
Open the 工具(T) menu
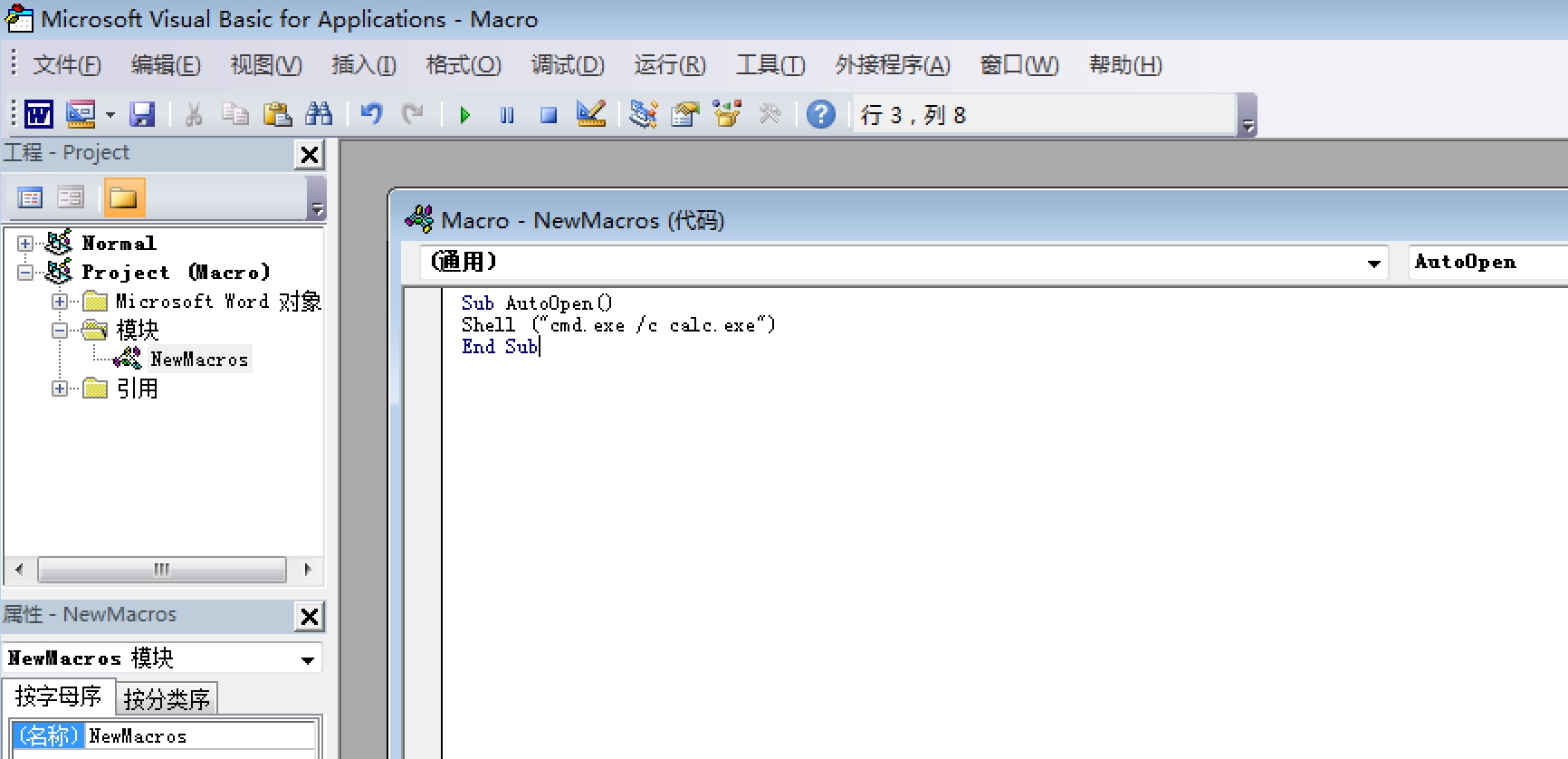(x=770, y=65)
